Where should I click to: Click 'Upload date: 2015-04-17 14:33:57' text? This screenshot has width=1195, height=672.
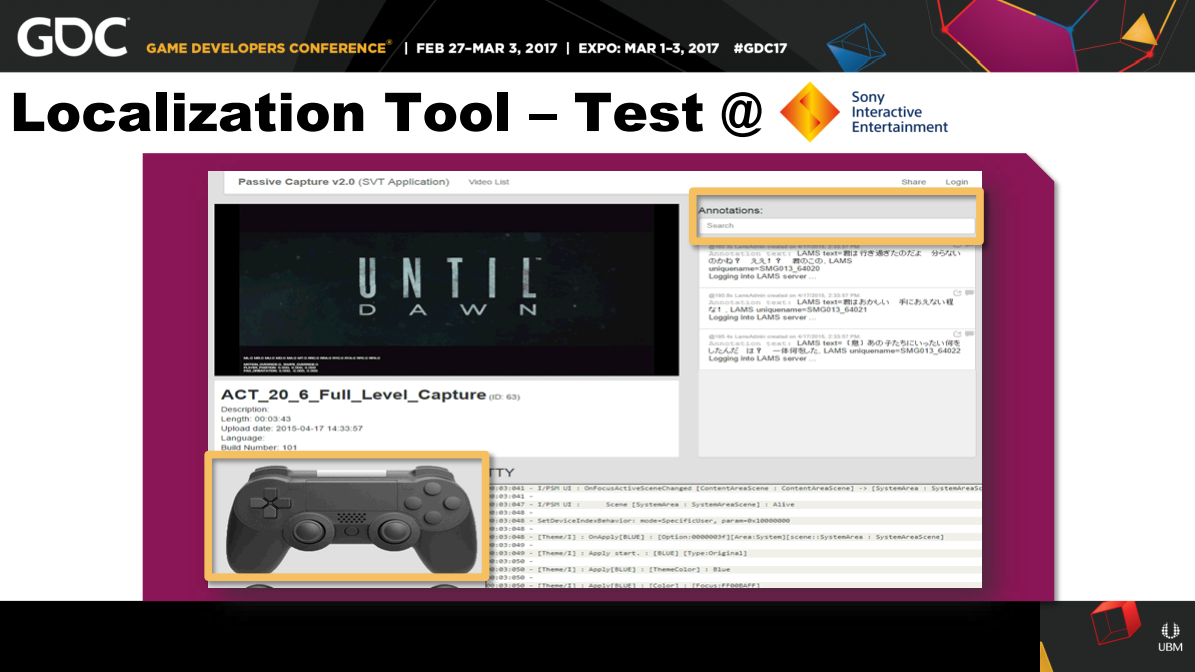click(292, 428)
